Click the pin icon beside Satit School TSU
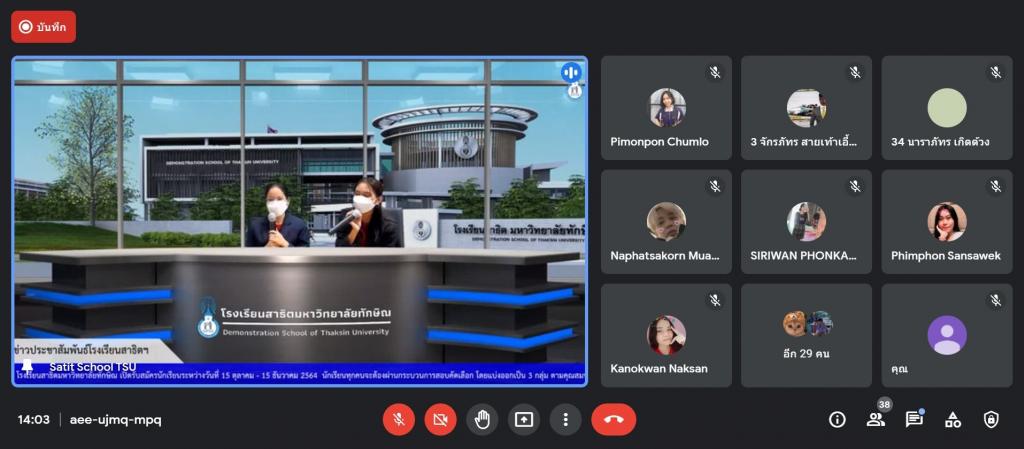 (x=27, y=366)
